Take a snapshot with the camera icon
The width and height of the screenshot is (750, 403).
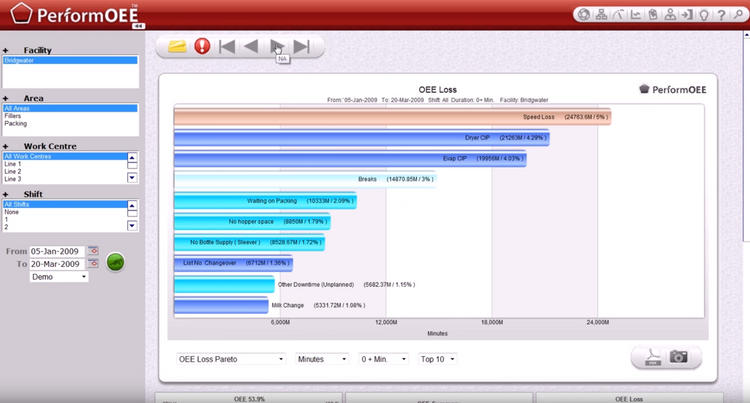point(678,357)
